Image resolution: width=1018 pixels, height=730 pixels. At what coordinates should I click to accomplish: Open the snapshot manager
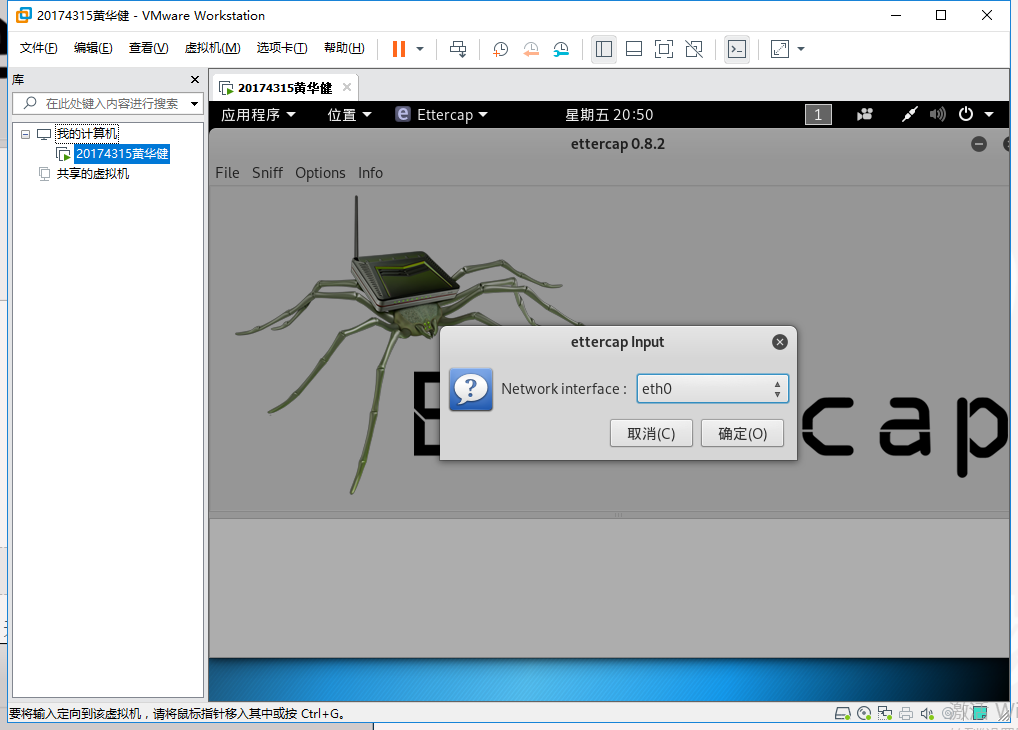[561, 49]
